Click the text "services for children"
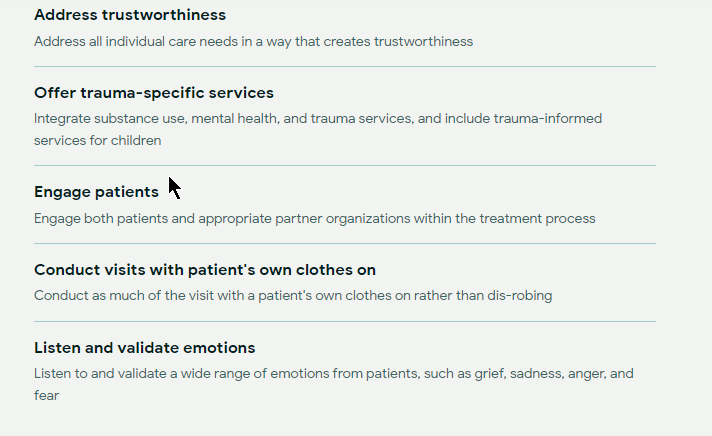Screen dimensions: 712x436 (98, 140)
